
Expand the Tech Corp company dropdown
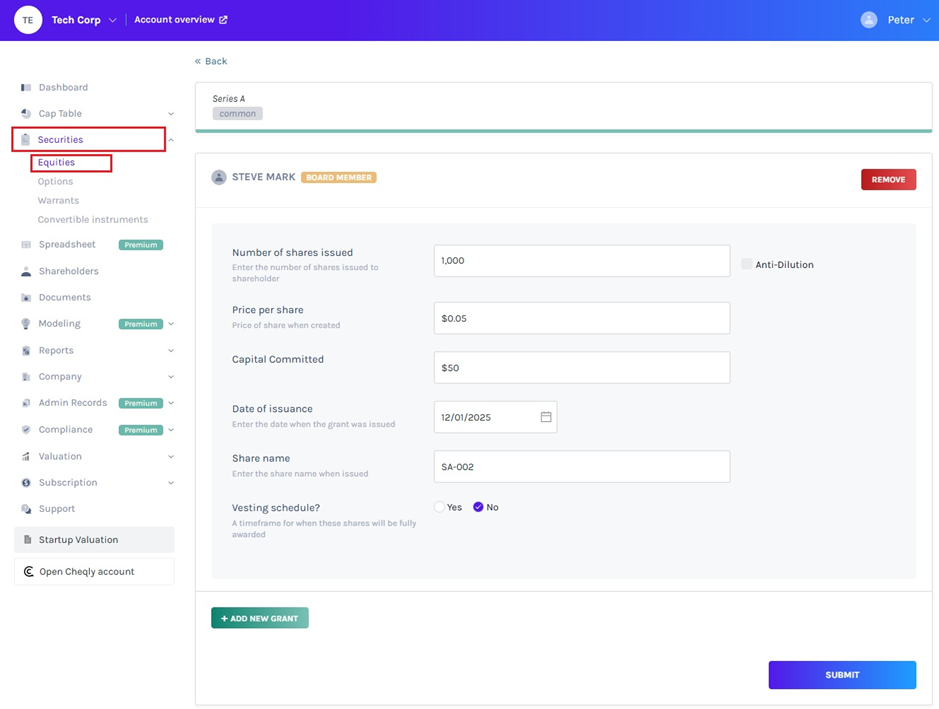pyautogui.click(x=112, y=20)
